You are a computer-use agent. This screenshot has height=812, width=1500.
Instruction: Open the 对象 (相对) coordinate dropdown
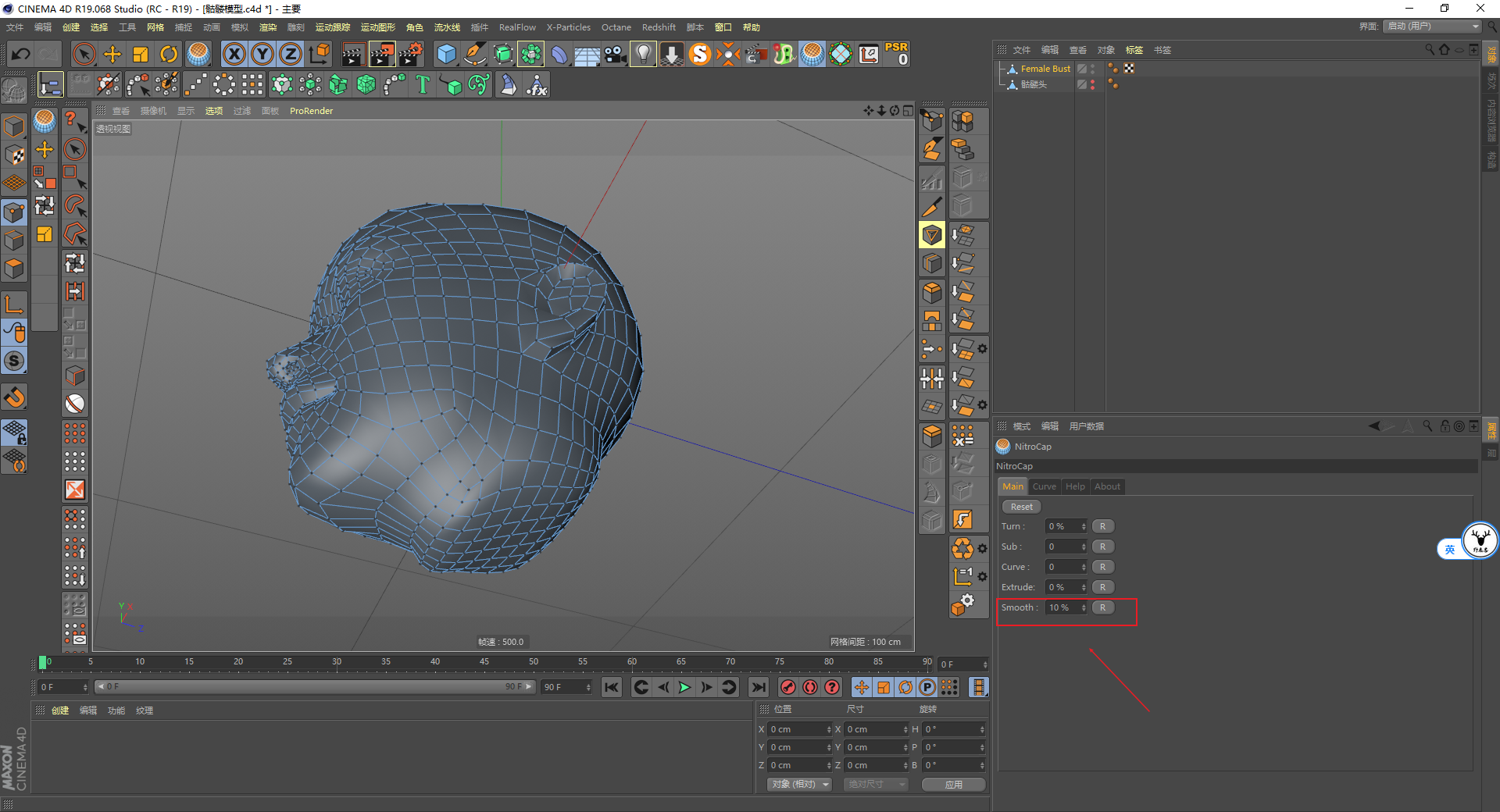[x=800, y=784]
